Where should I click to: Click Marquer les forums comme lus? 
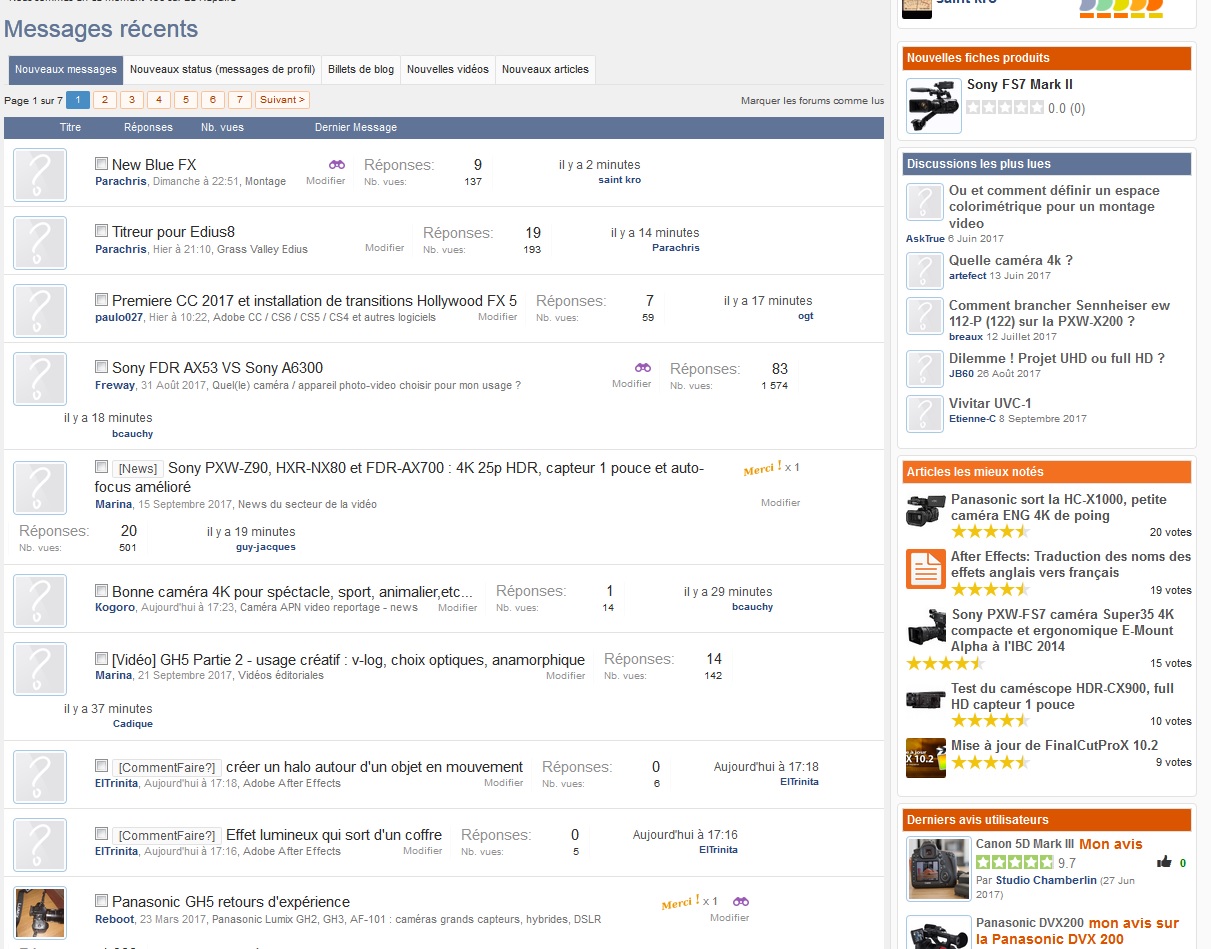[x=812, y=100]
